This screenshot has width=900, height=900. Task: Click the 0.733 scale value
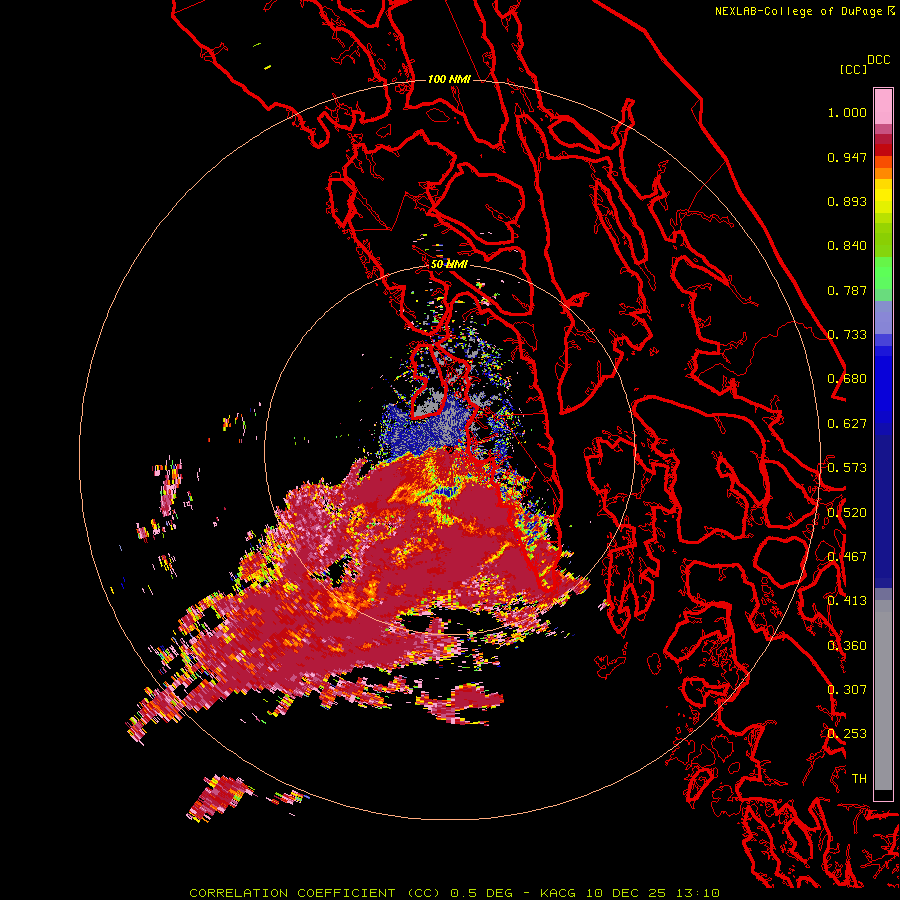point(847,335)
